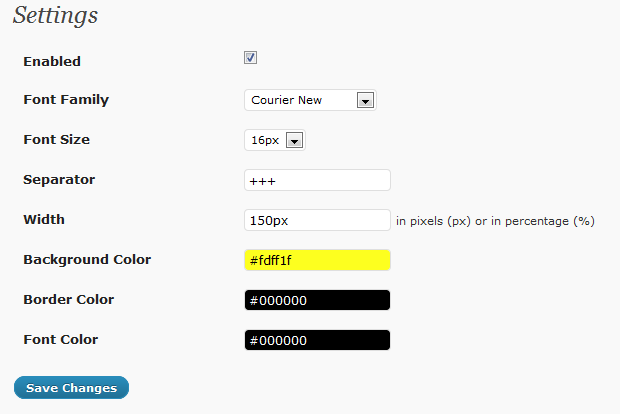The height and width of the screenshot is (414, 620).
Task: Click the Font Family label
Action: (x=66, y=100)
